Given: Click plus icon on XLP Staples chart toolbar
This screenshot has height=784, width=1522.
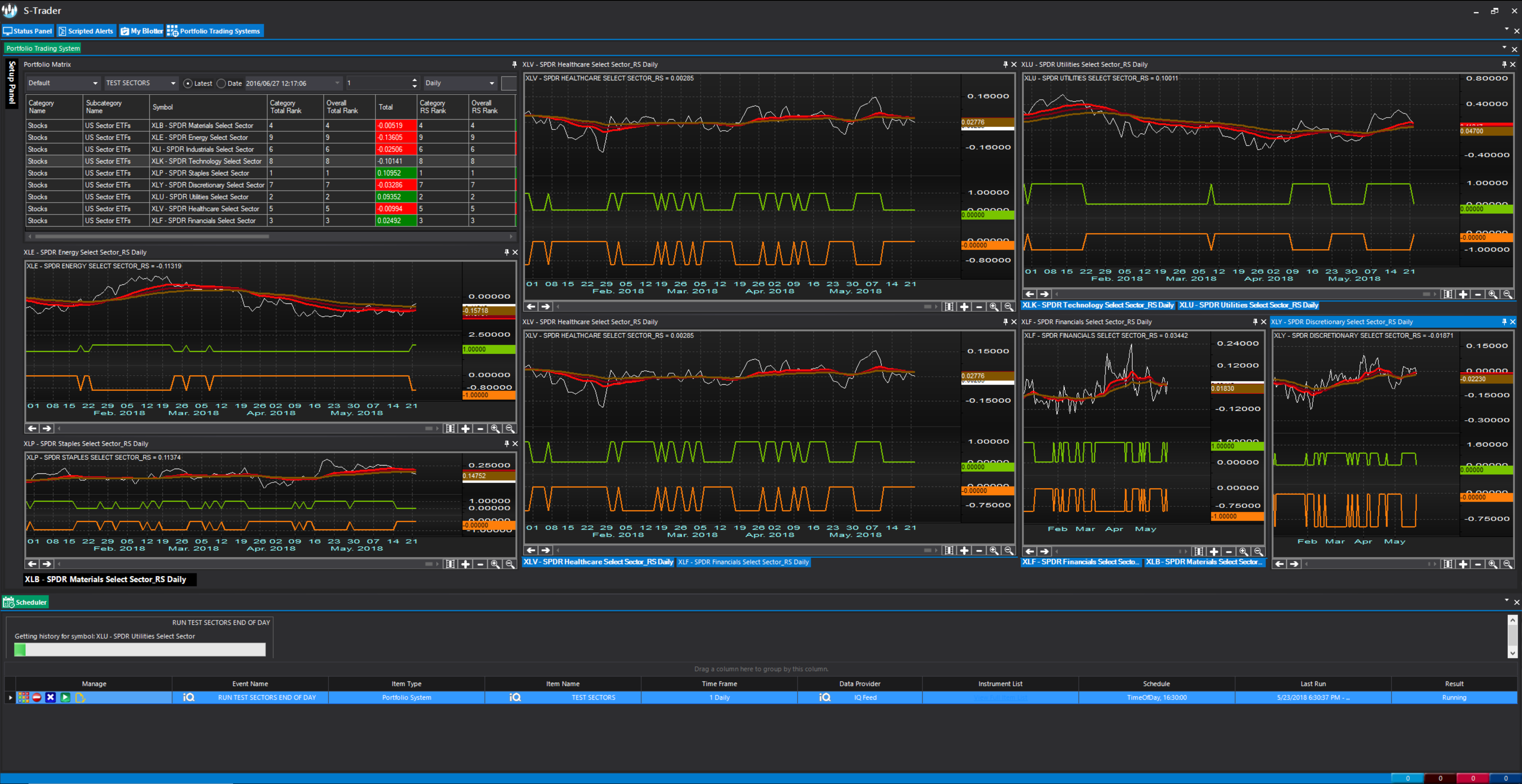Looking at the screenshot, I should click(x=466, y=565).
